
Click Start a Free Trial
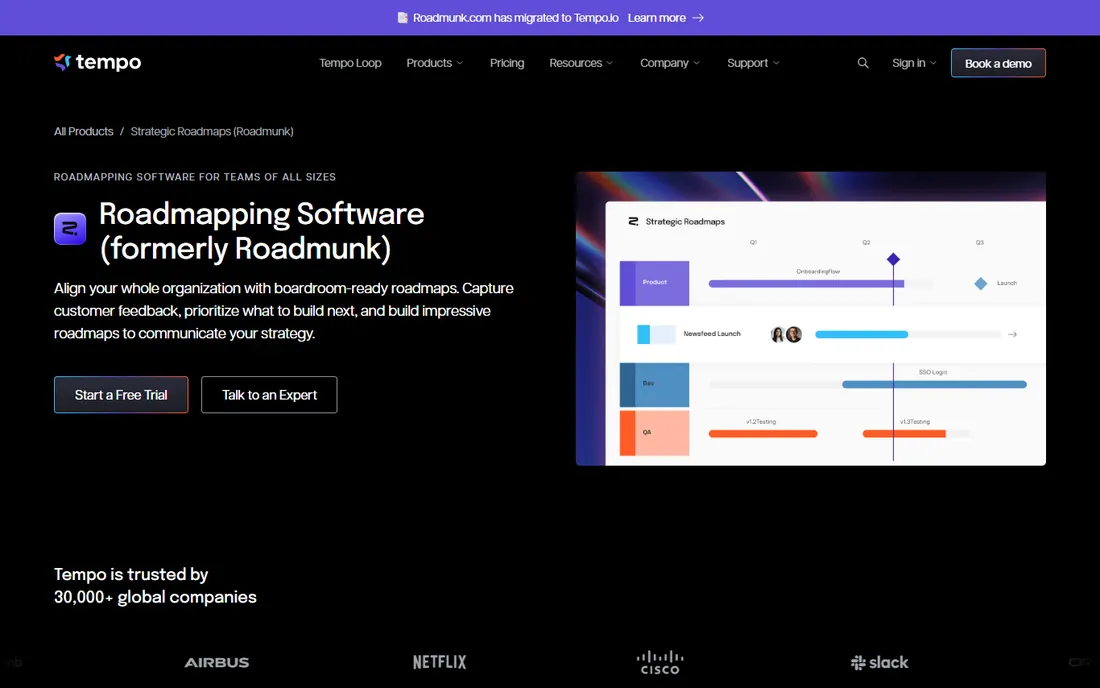[121, 395]
